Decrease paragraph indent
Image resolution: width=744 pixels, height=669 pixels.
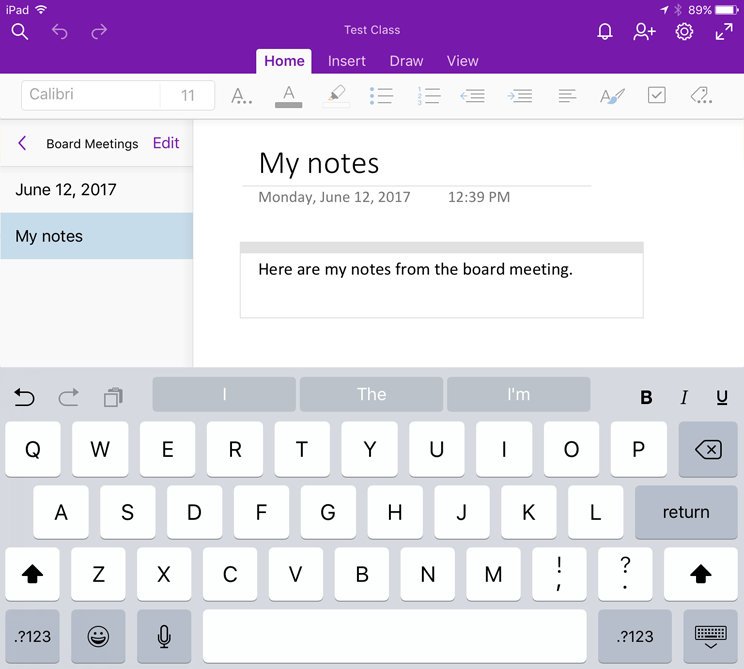(x=473, y=96)
